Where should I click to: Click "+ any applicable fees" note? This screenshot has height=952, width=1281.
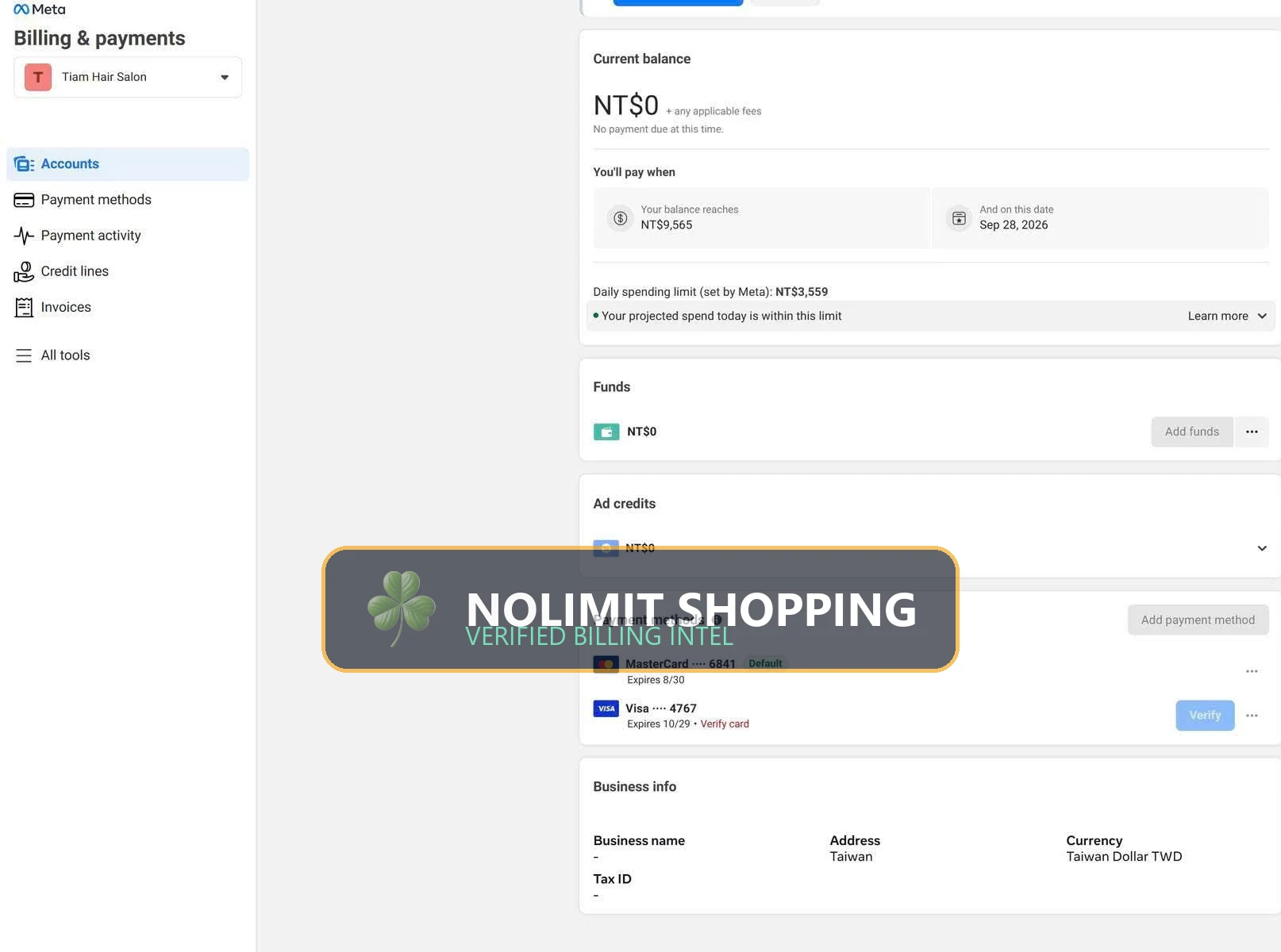(714, 112)
